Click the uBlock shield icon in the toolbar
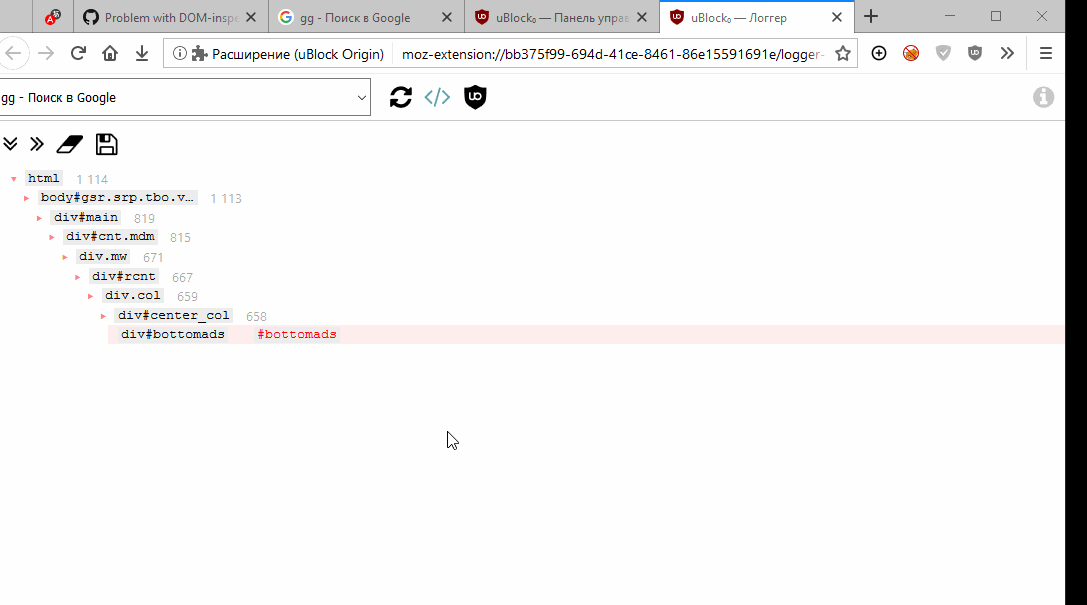This screenshot has width=1087, height=605. pos(975,53)
